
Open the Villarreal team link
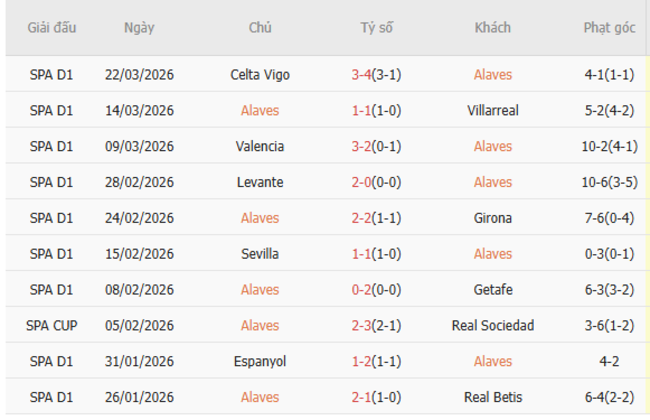click(x=492, y=111)
